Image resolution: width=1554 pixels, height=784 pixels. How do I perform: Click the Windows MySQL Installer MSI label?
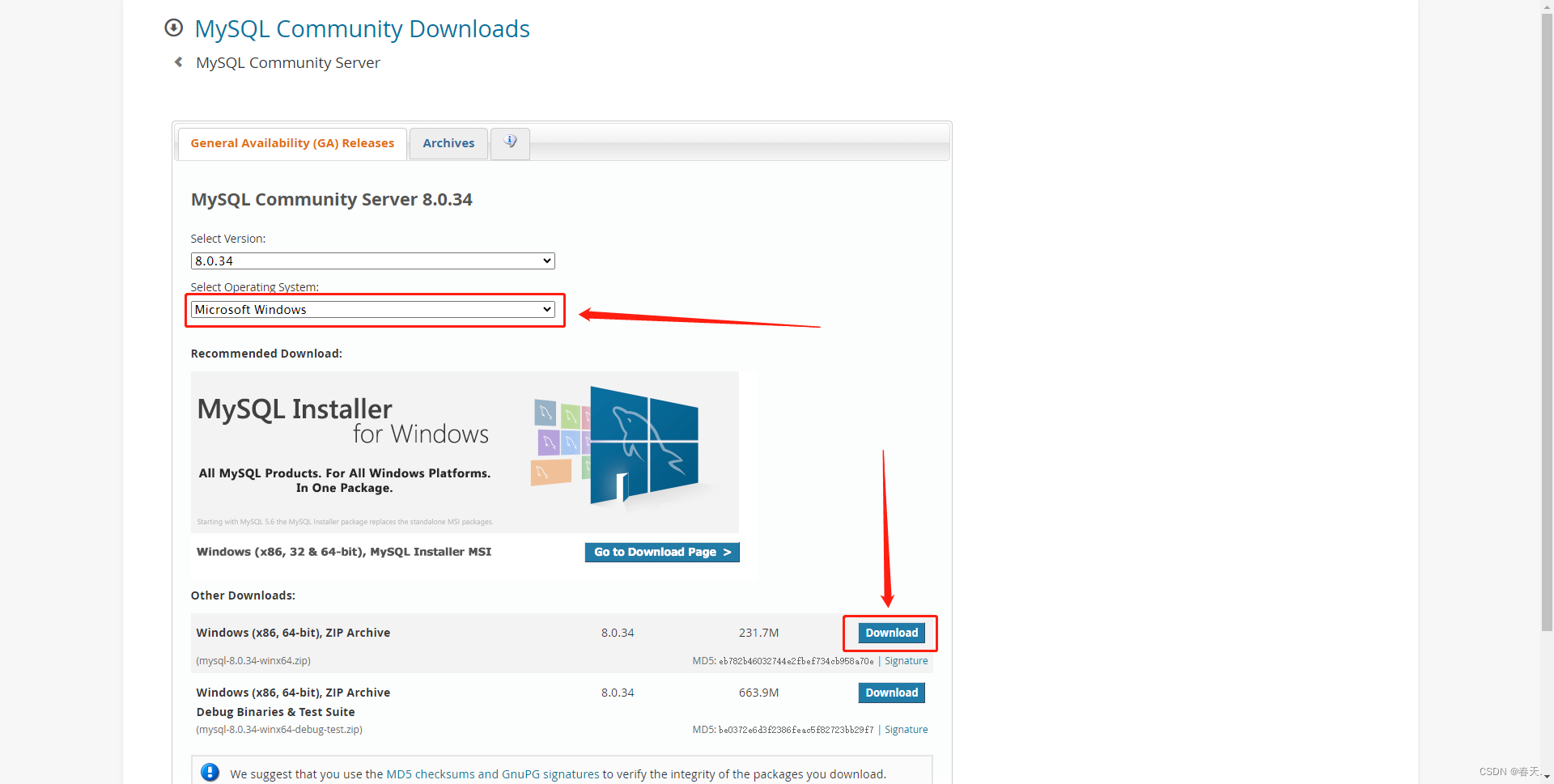click(x=343, y=552)
